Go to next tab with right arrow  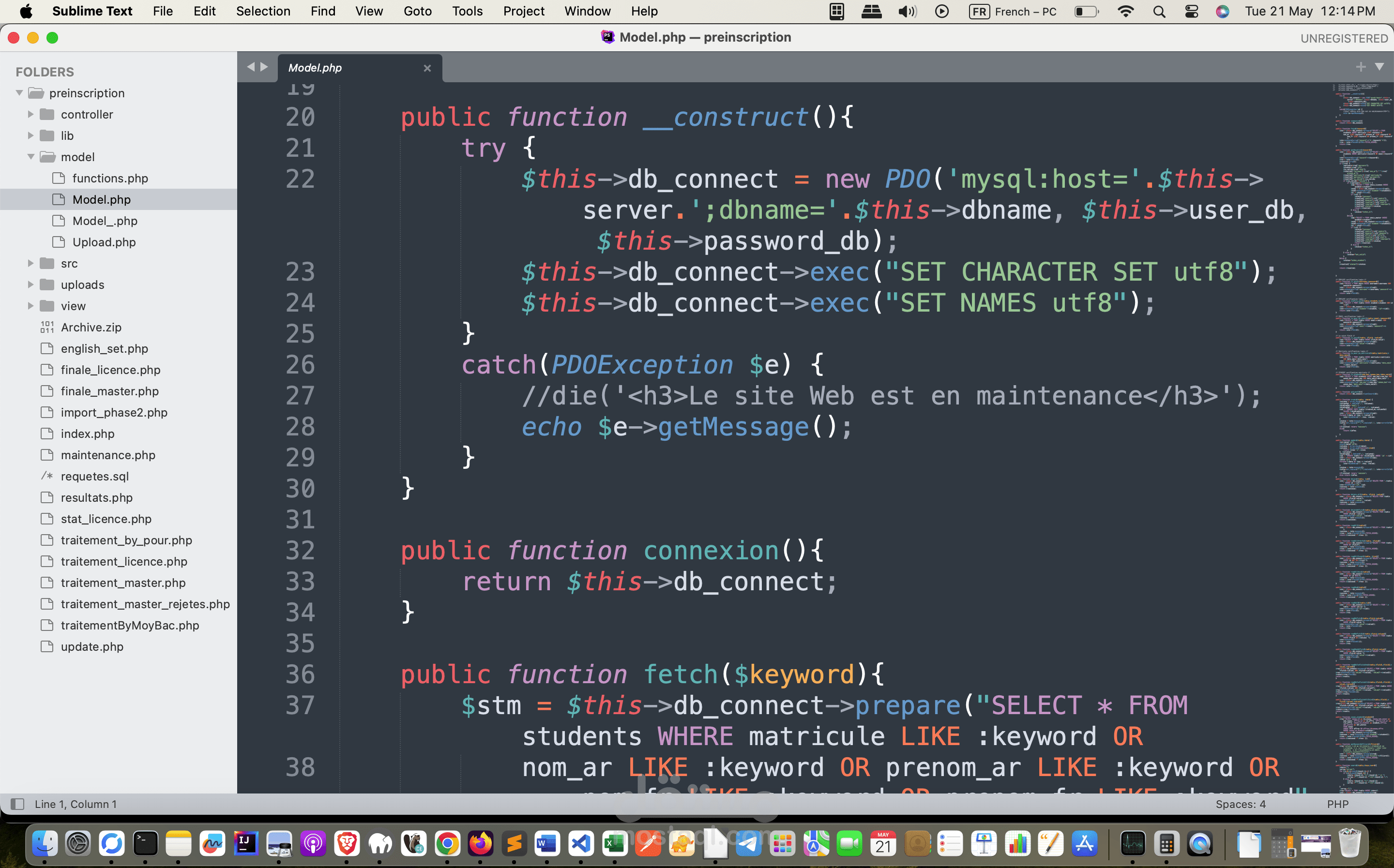264,67
